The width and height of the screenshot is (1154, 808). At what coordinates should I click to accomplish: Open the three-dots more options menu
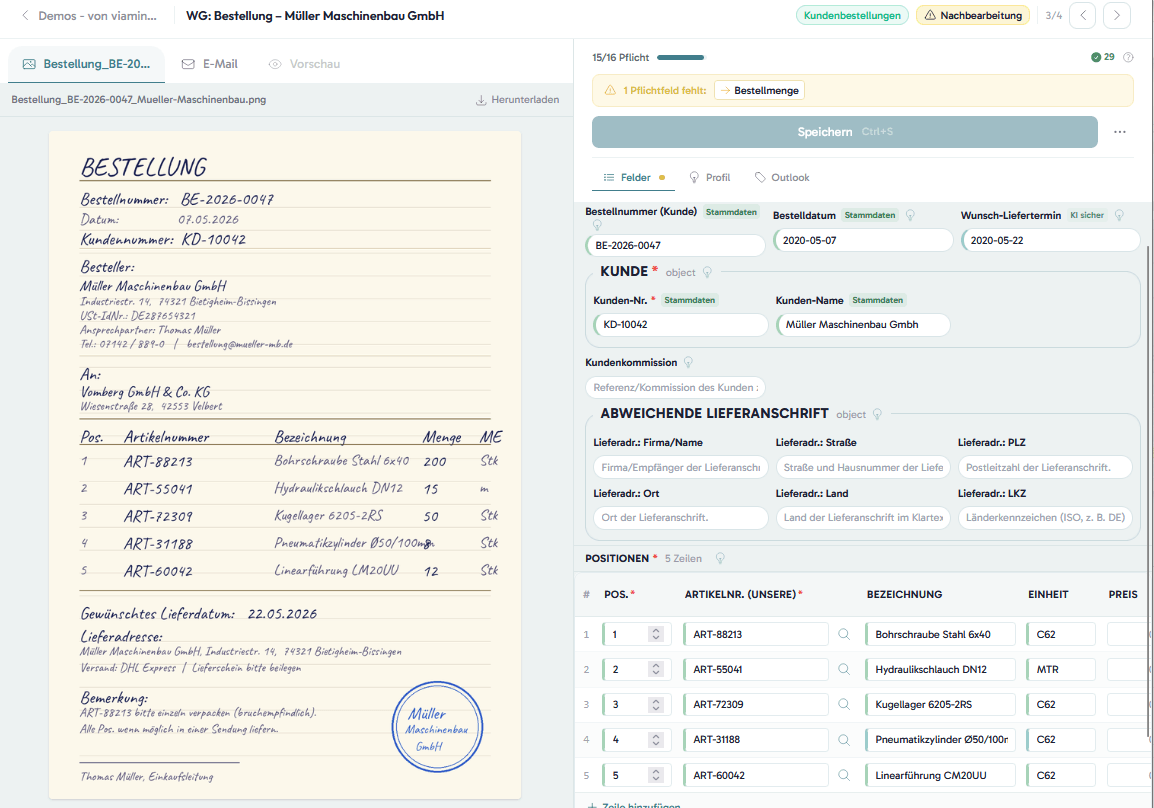pyautogui.click(x=1119, y=132)
